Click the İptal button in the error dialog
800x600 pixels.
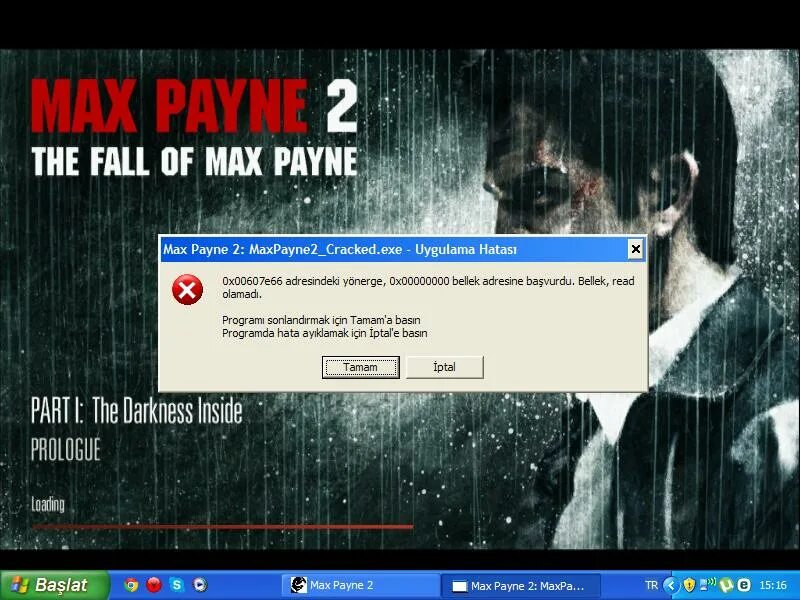(444, 367)
